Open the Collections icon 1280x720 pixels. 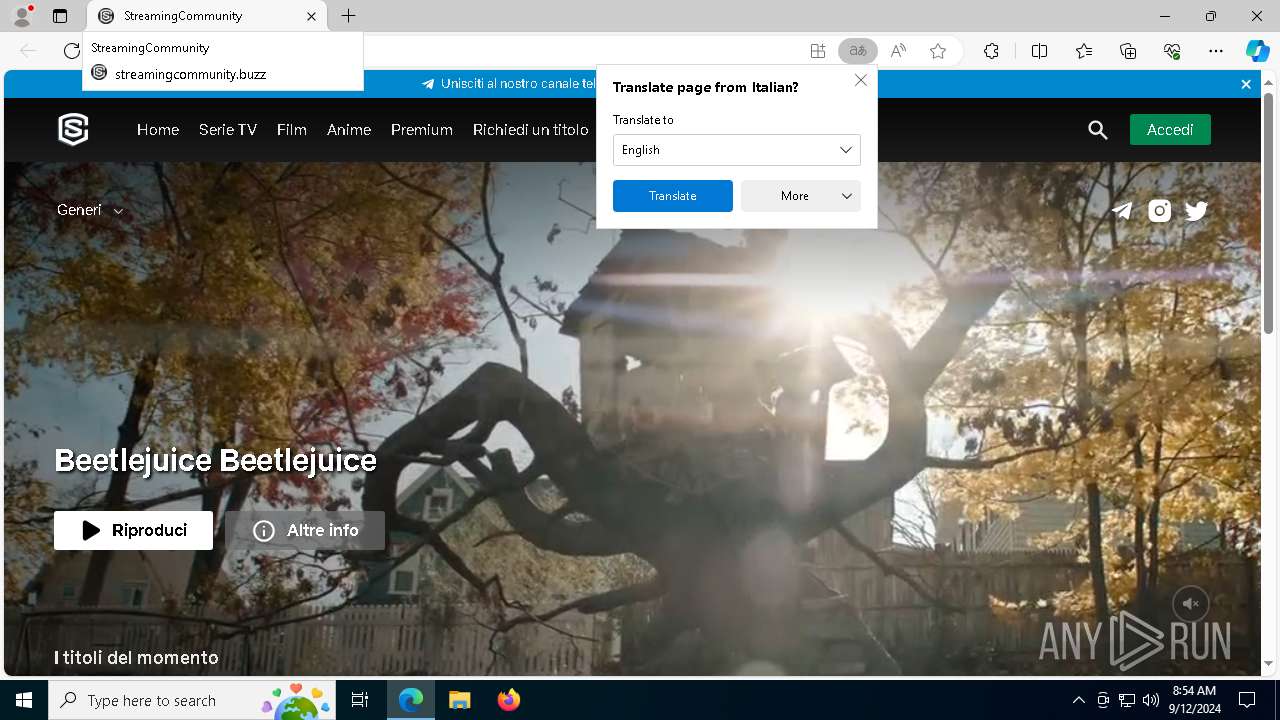click(x=1128, y=51)
